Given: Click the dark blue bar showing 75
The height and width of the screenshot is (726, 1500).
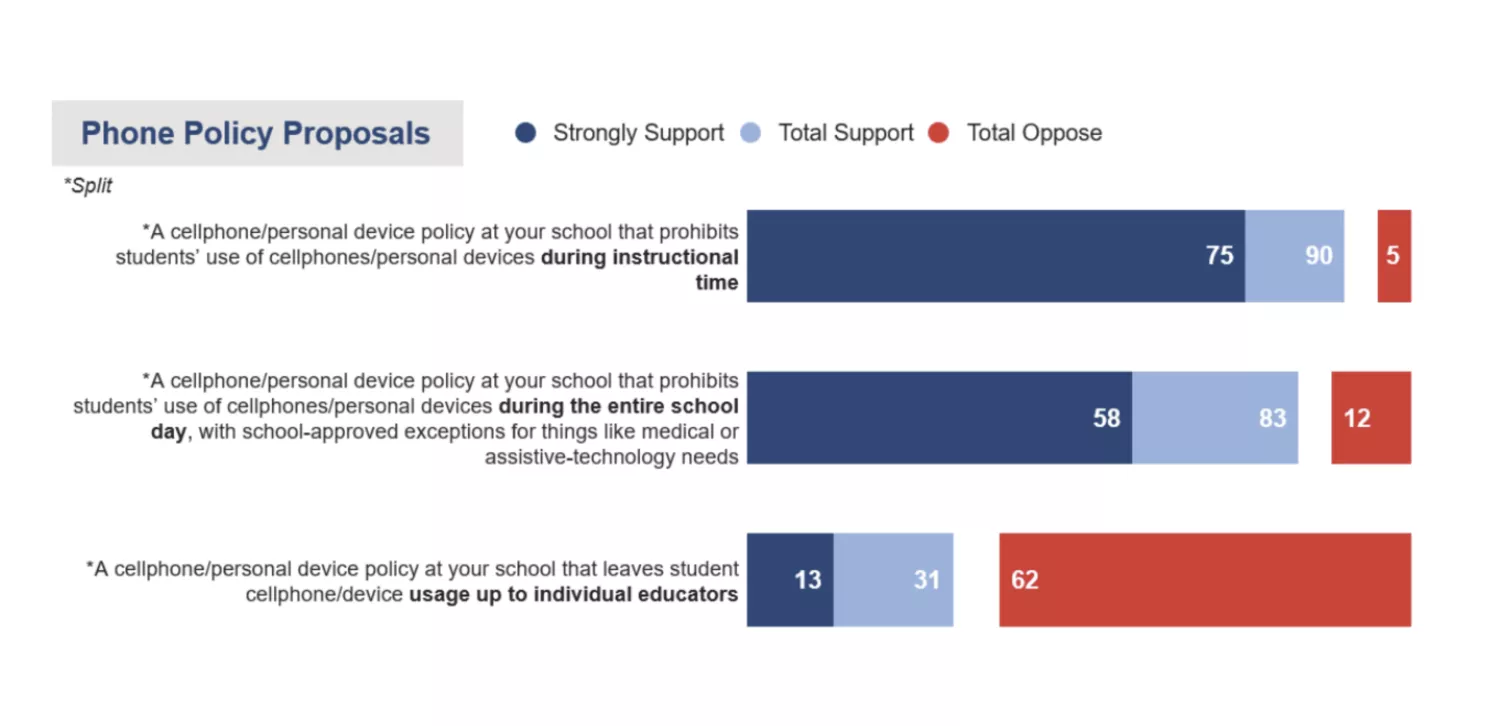Looking at the screenshot, I should (x=995, y=256).
